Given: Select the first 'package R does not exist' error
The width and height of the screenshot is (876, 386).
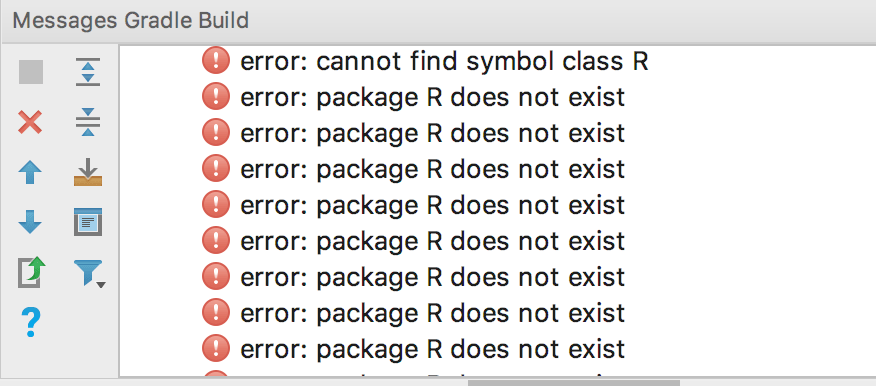Looking at the screenshot, I should [x=432, y=98].
